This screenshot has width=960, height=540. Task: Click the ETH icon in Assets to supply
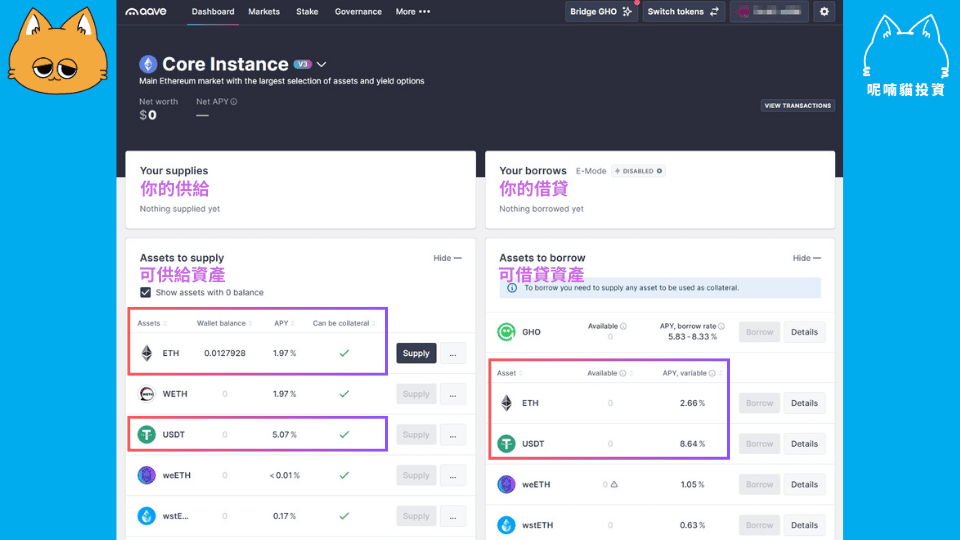point(147,353)
